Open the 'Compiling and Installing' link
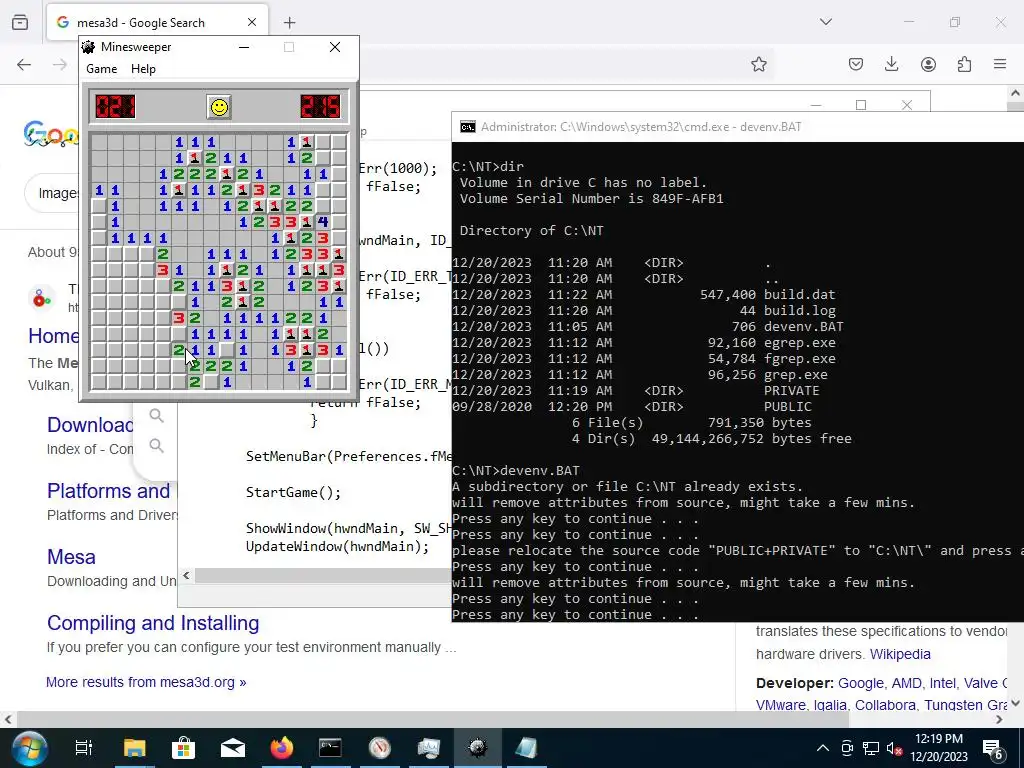 153,623
